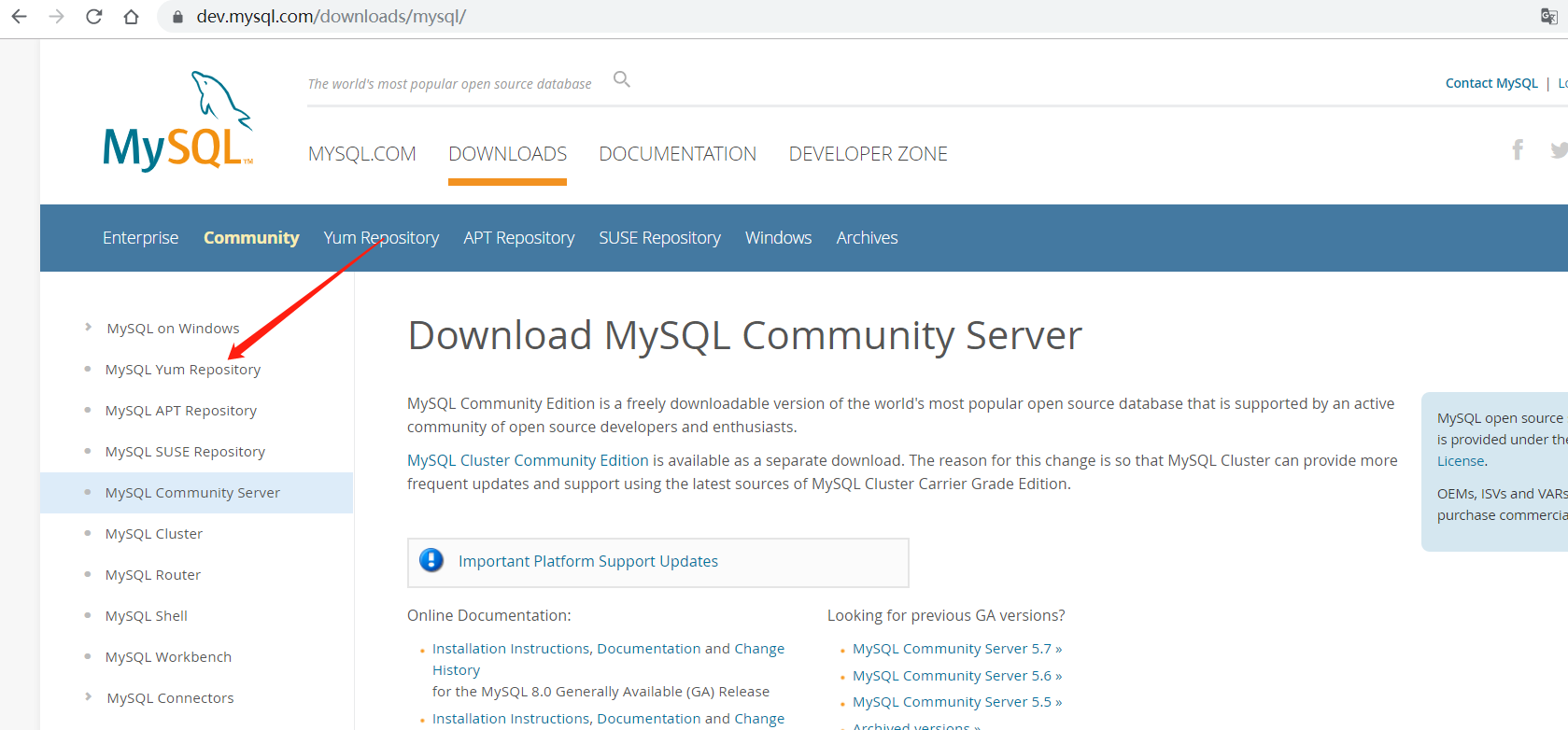
Task: View site security lock info
Action: click(177, 17)
